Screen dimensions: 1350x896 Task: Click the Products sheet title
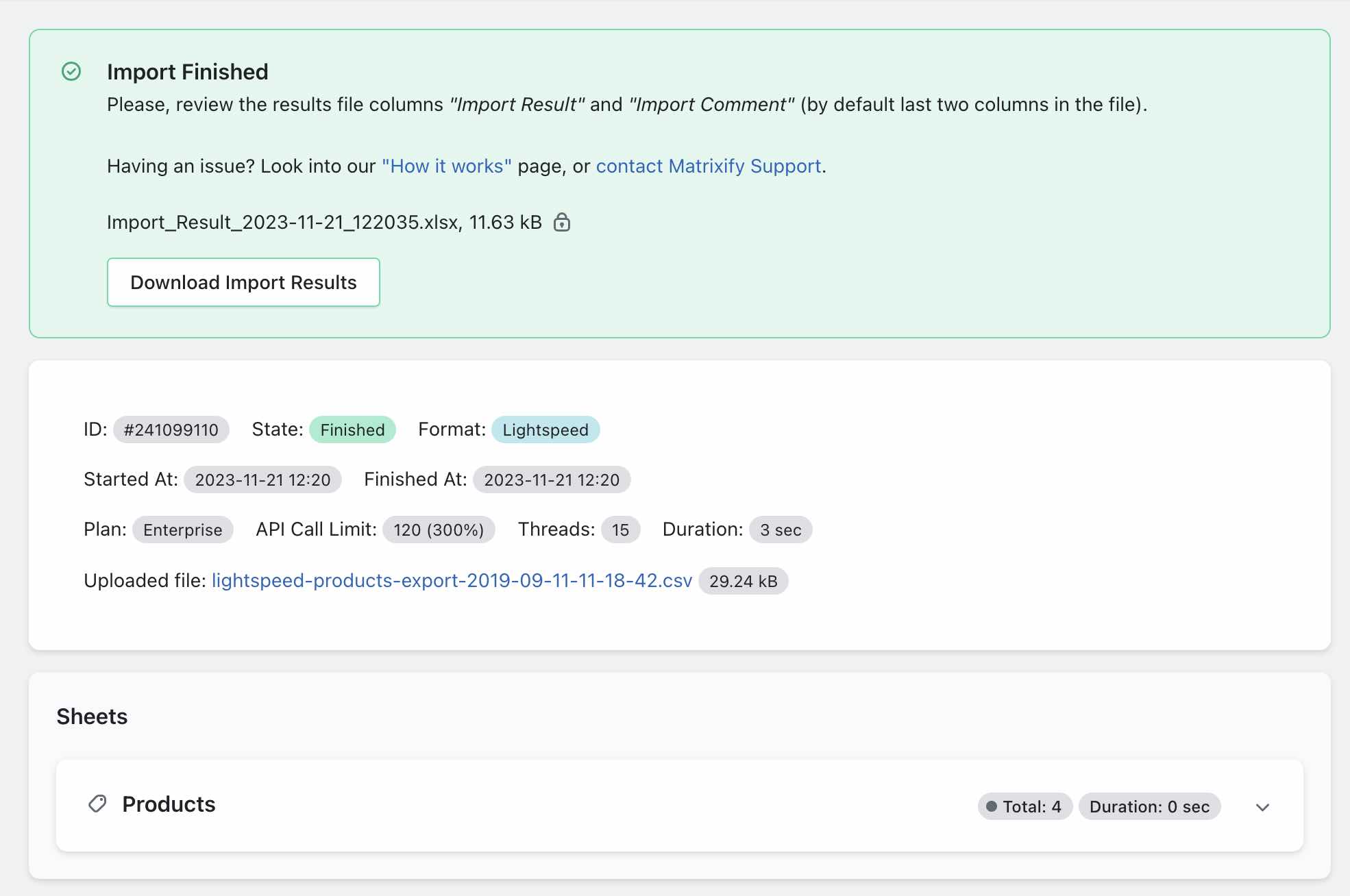click(x=169, y=804)
